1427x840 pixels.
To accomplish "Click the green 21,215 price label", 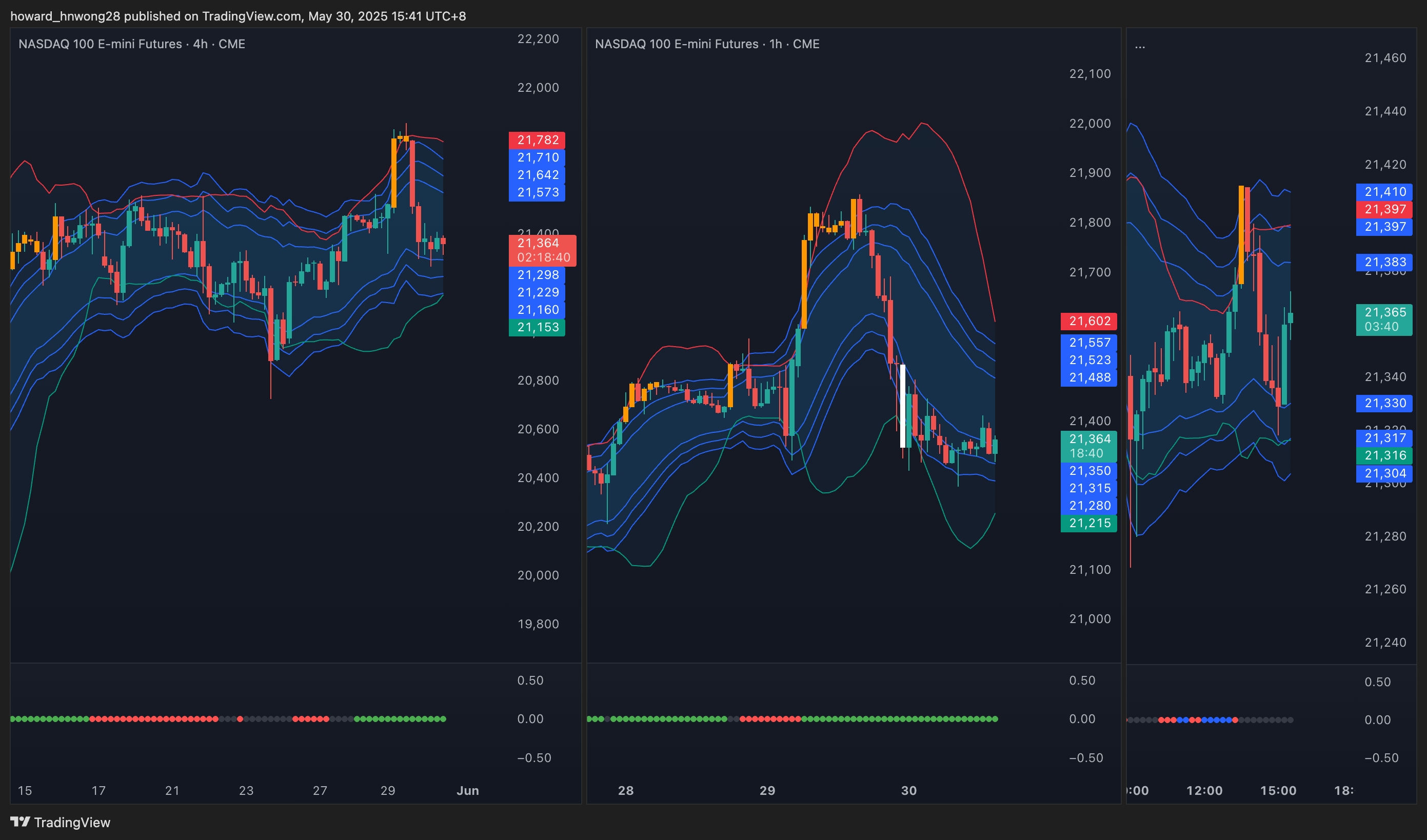I will coord(1088,523).
